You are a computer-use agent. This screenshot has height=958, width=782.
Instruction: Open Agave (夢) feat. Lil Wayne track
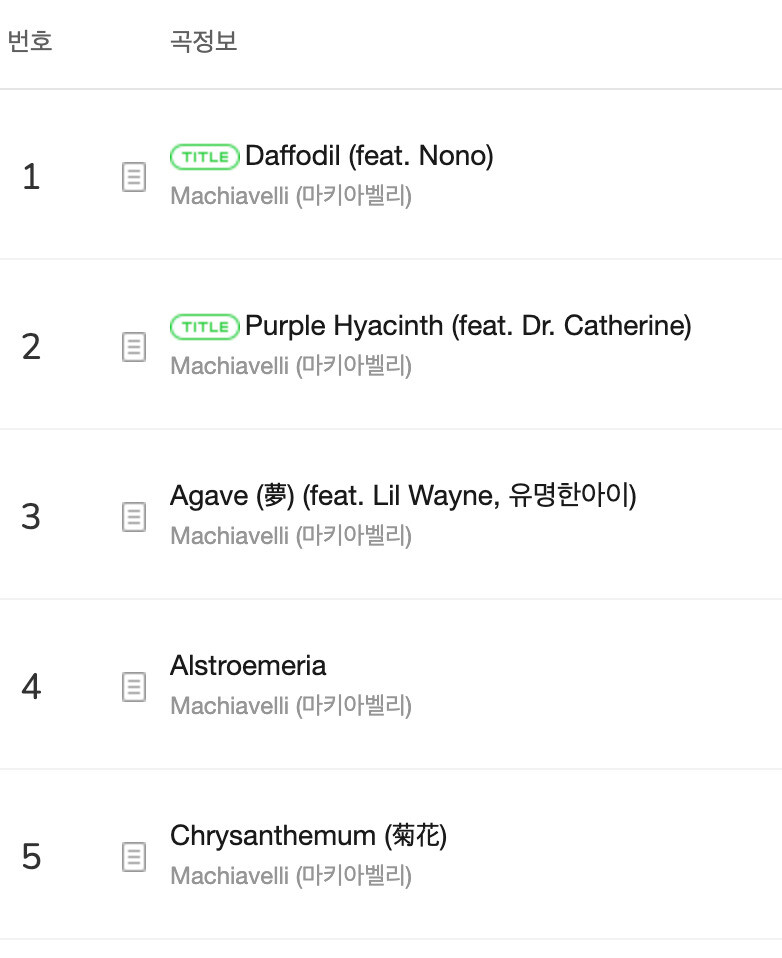[403, 496]
